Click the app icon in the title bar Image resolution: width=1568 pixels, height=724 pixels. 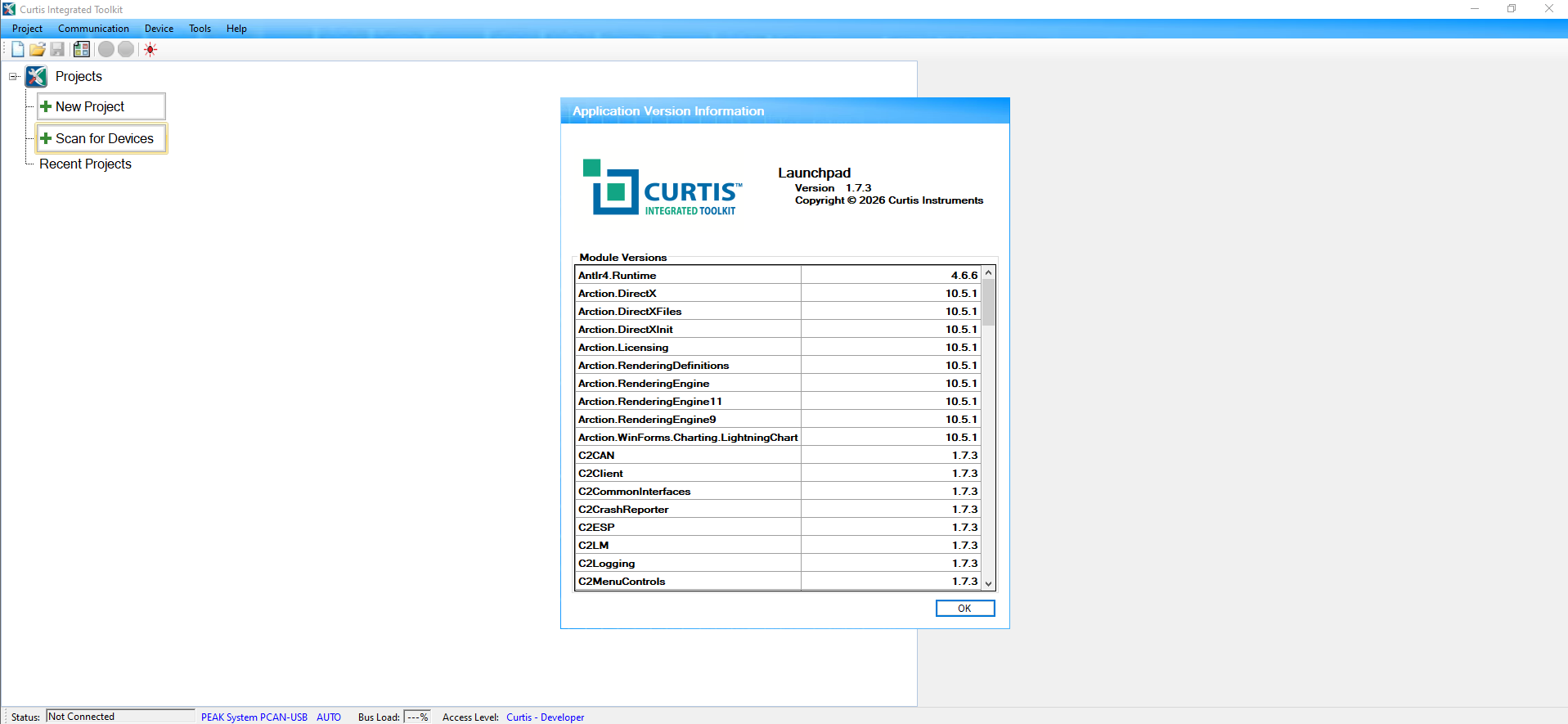(9, 9)
